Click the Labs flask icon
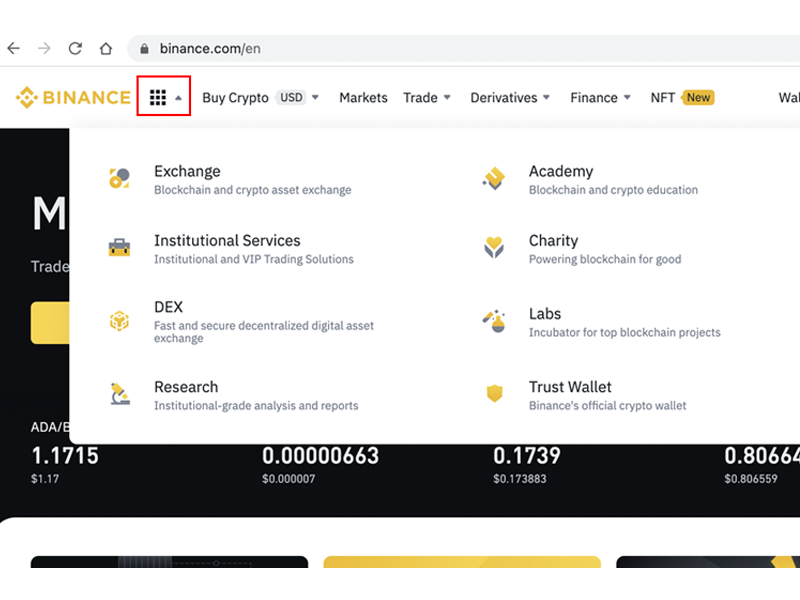 point(494,321)
